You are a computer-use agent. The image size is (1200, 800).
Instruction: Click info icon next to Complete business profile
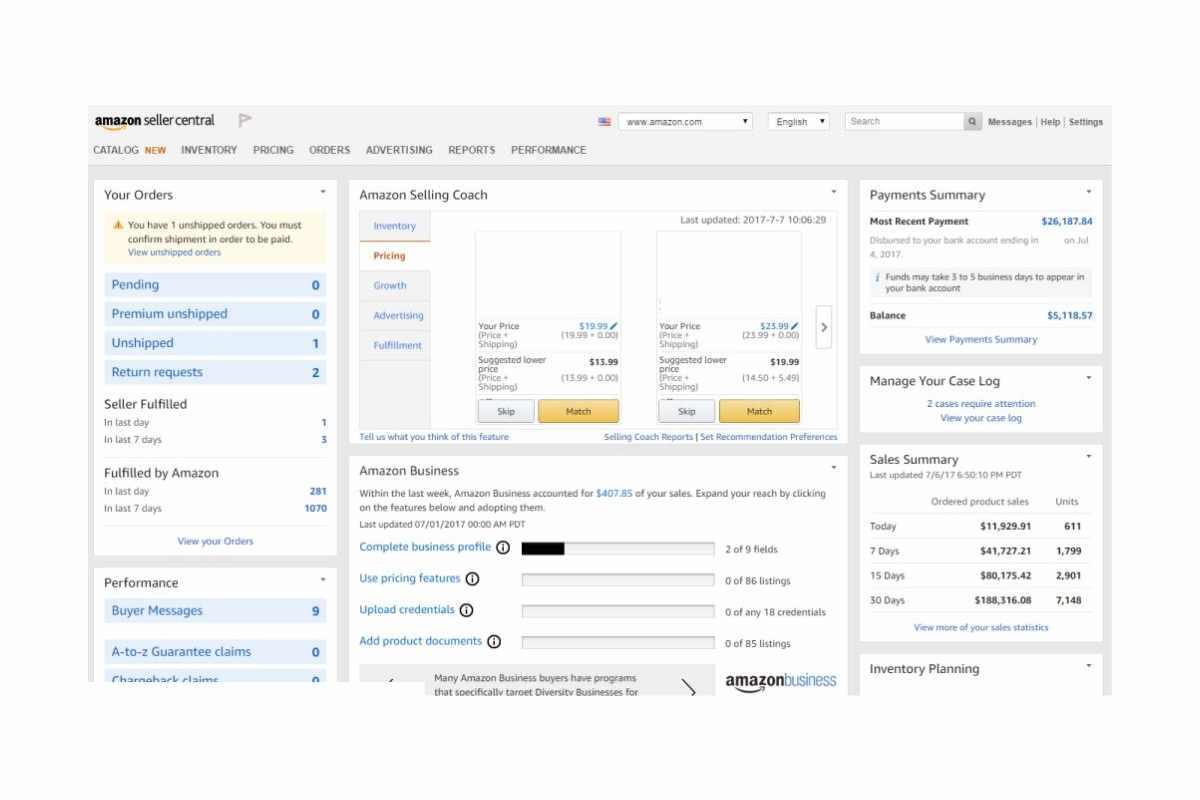coord(503,548)
